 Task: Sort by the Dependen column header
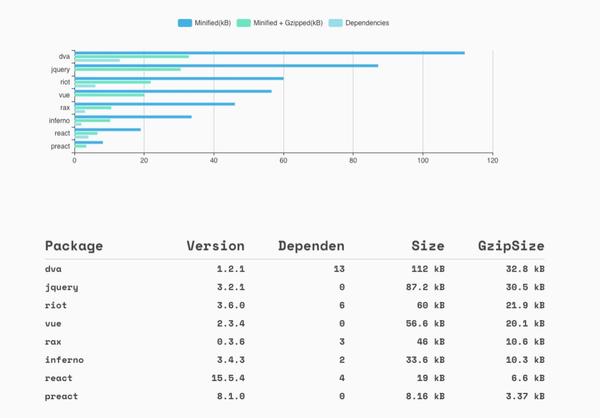pos(311,246)
